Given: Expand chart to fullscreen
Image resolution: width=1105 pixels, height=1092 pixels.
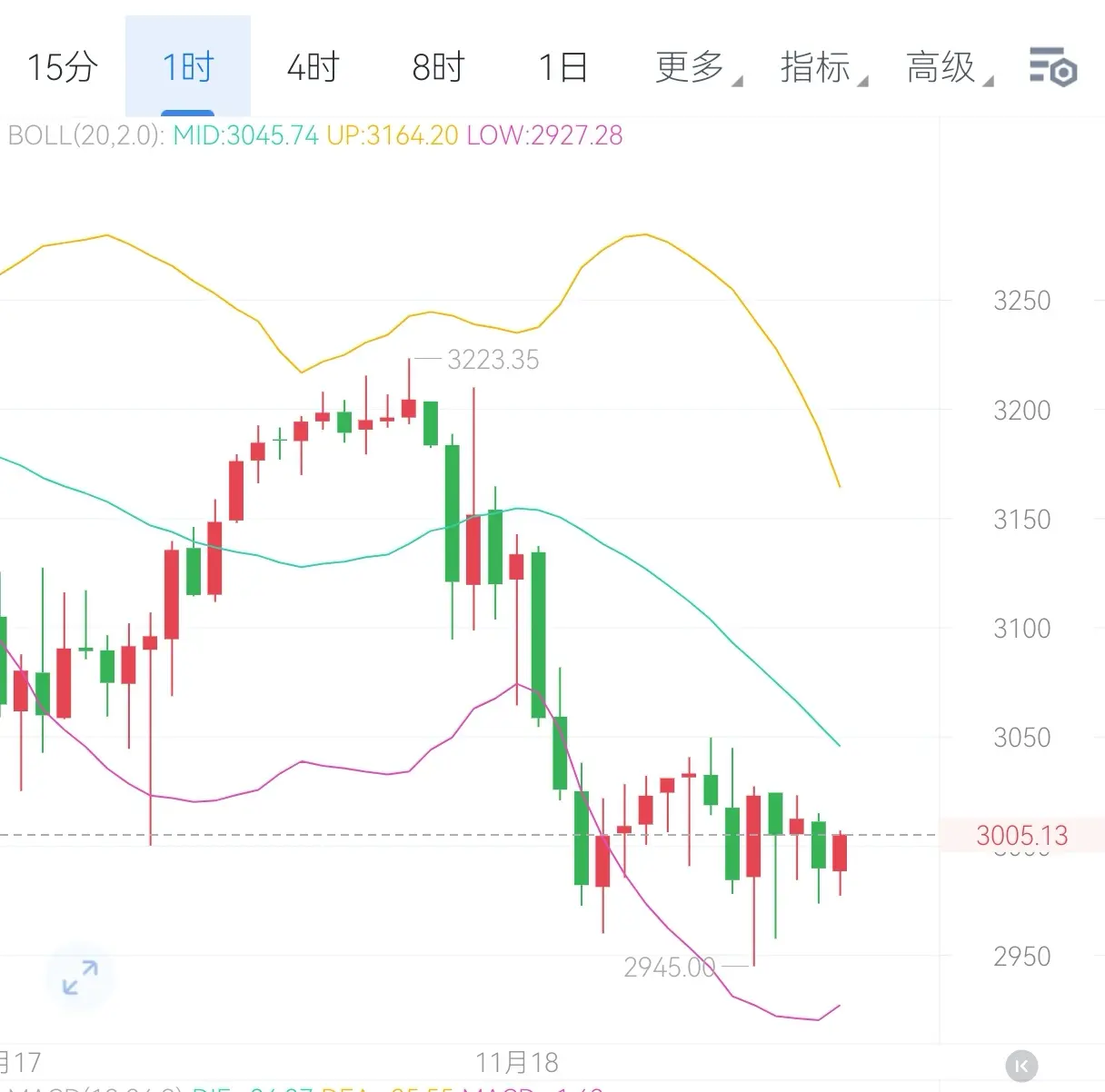Looking at the screenshot, I should tap(80, 978).
